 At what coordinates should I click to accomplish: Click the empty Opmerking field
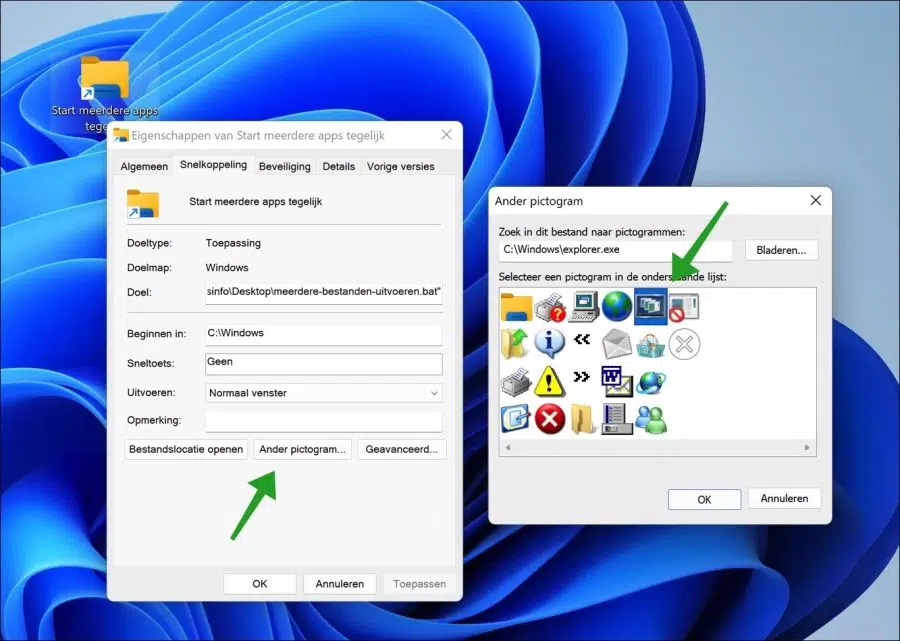point(324,421)
